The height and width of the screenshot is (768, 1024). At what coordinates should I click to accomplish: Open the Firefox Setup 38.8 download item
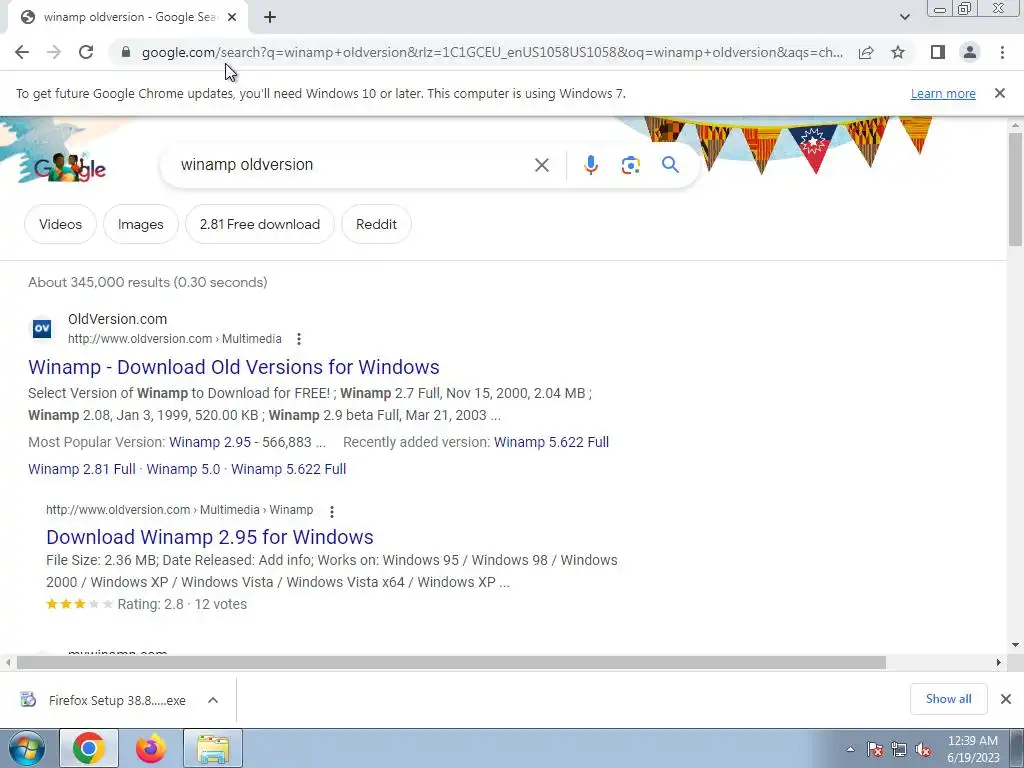click(x=104, y=700)
